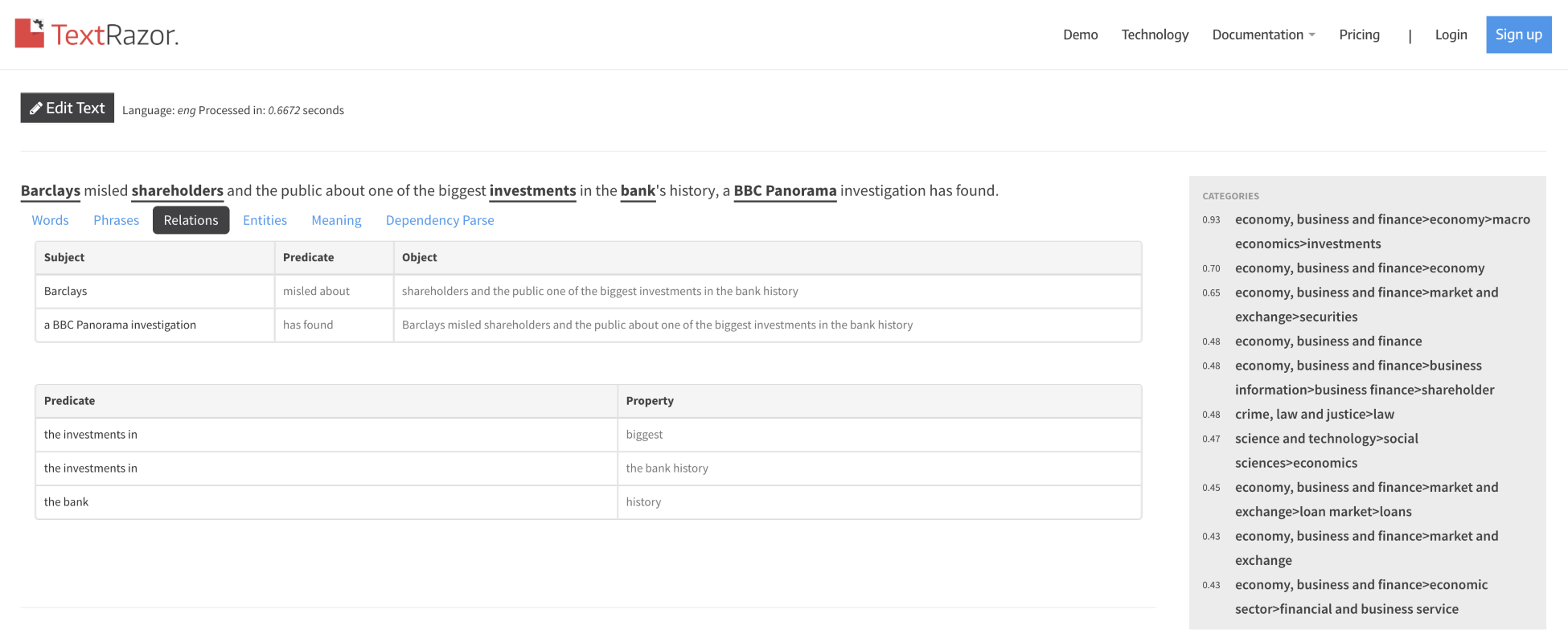Click the Property column header

click(x=879, y=400)
